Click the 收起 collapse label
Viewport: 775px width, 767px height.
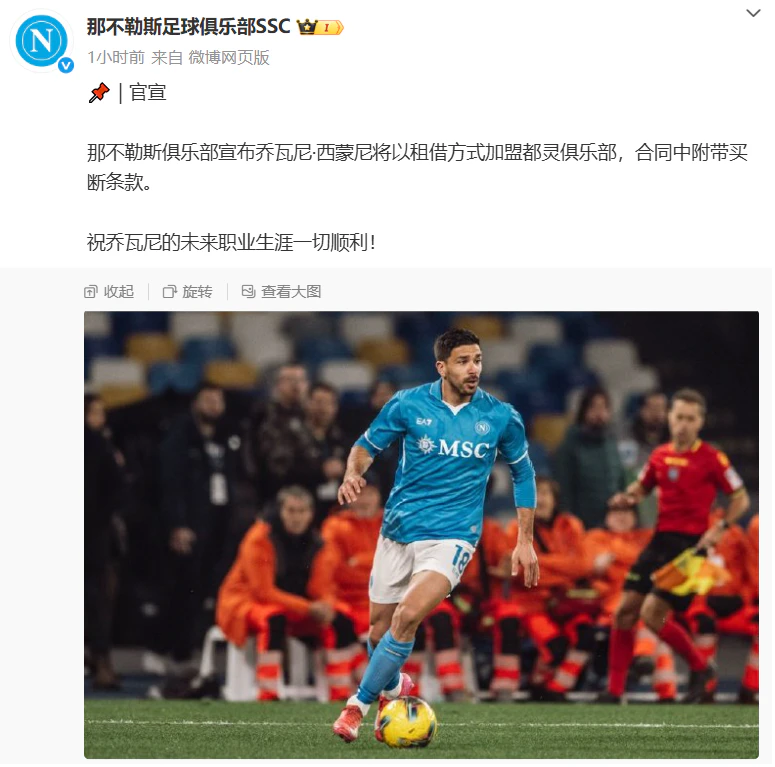[119, 292]
